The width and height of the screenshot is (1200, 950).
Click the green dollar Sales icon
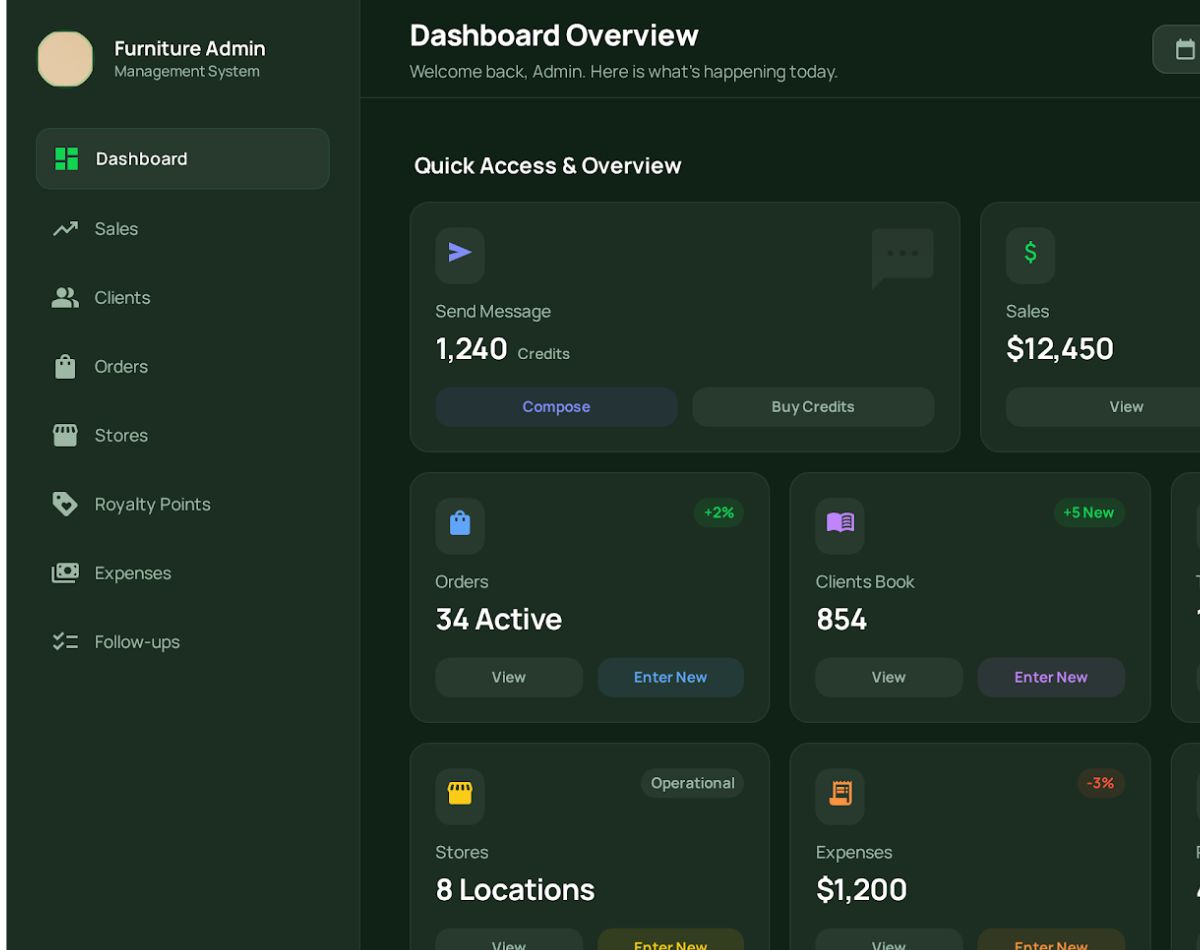click(x=1030, y=253)
